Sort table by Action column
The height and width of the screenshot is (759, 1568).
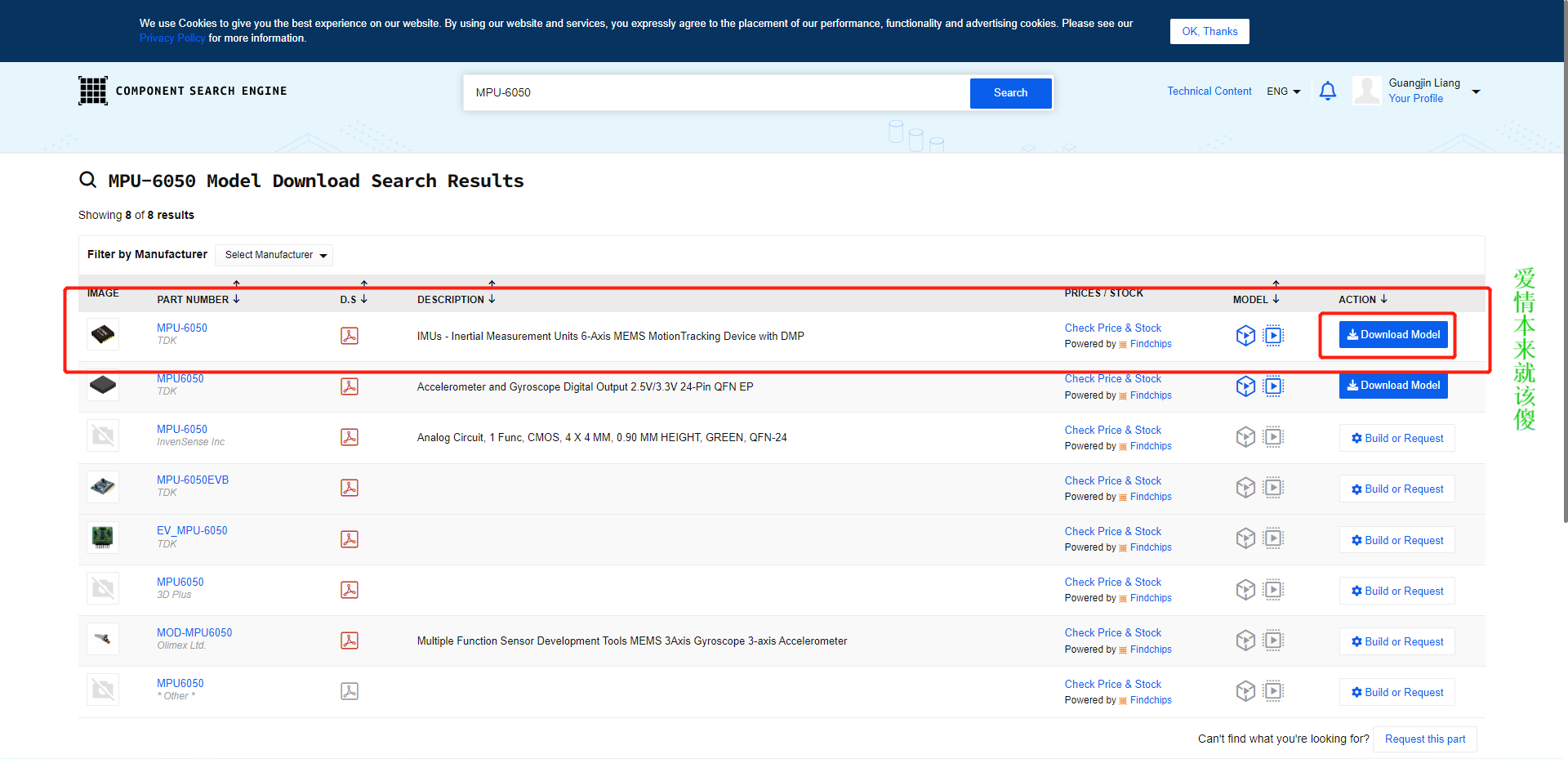tap(1362, 299)
